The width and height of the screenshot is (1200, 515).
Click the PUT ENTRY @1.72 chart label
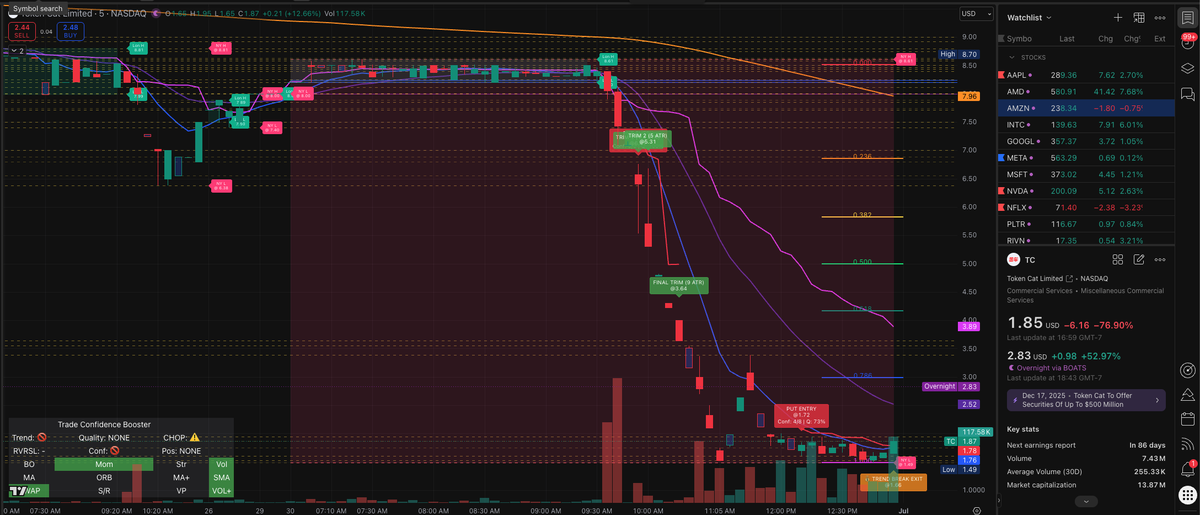coord(803,415)
